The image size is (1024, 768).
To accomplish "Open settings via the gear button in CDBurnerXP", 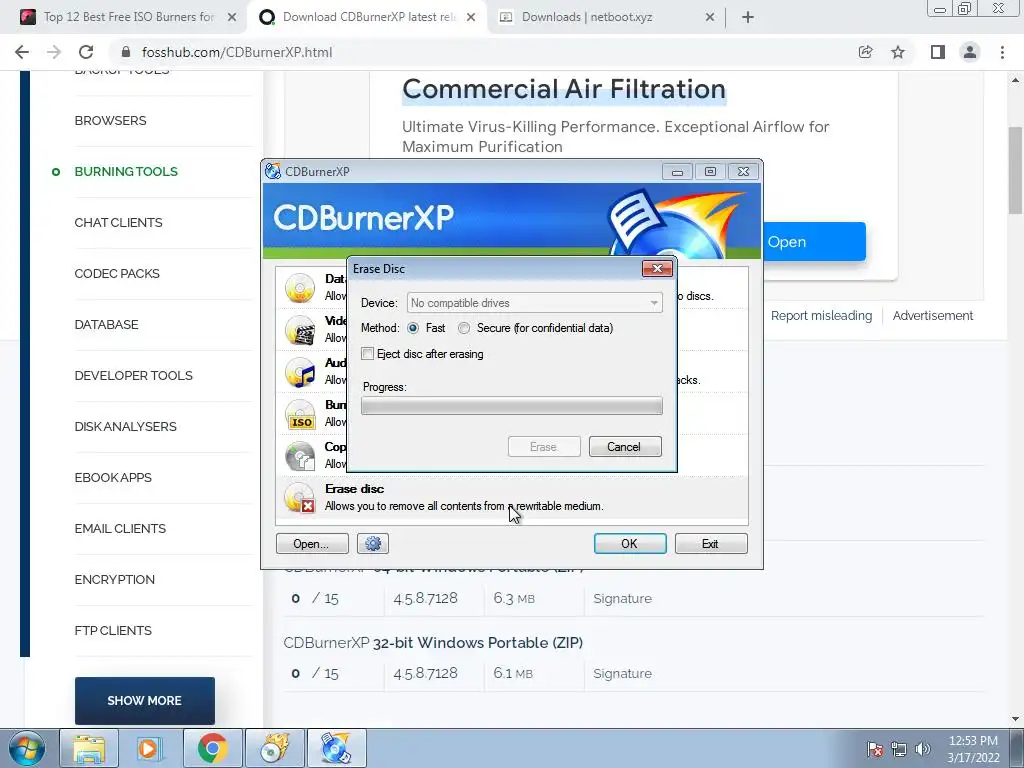I will click(373, 543).
